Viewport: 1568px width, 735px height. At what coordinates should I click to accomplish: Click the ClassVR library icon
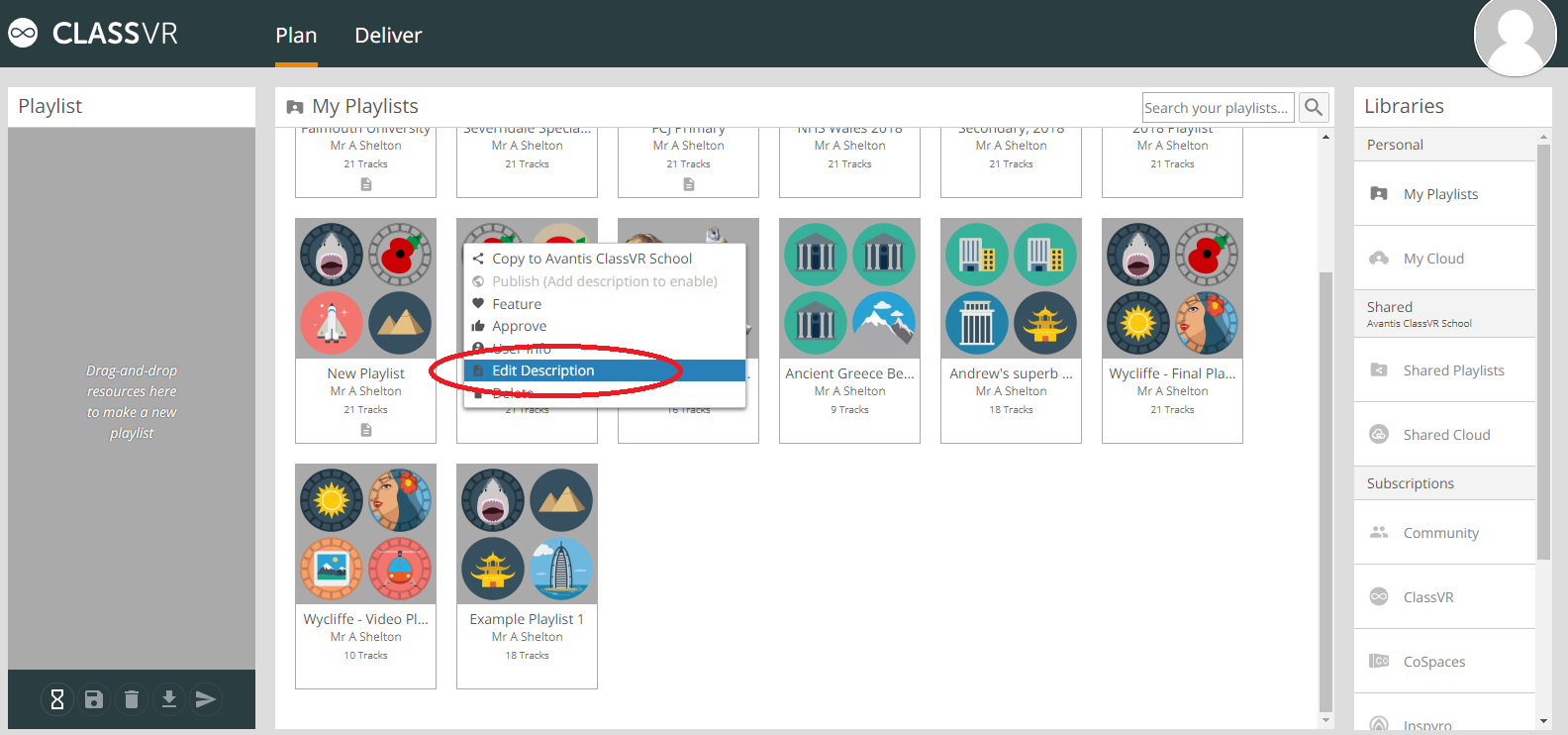(x=1379, y=596)
